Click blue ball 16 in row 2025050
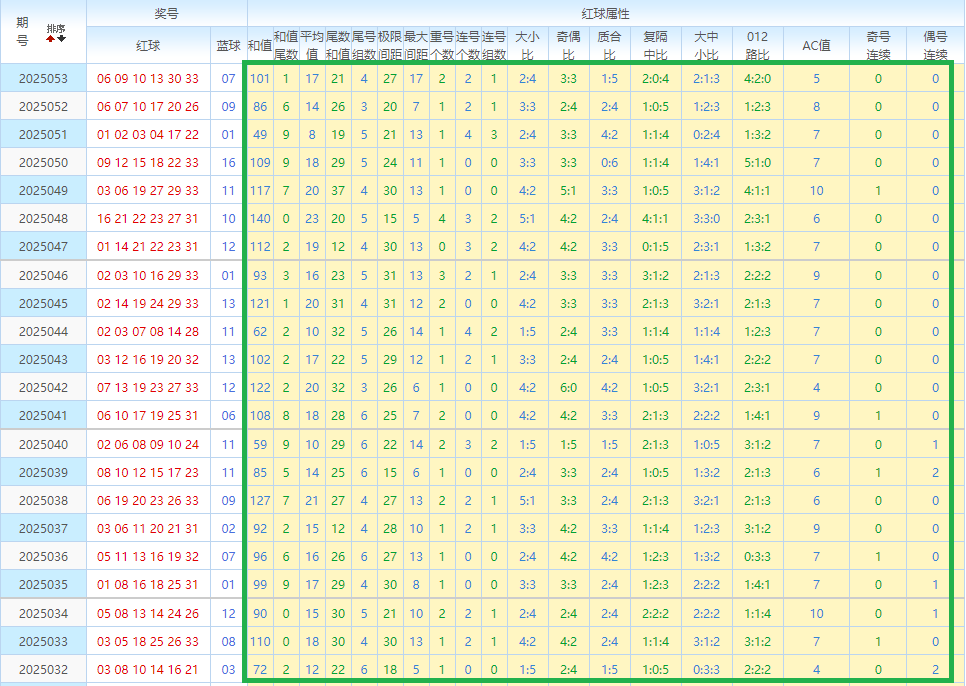This screenshot has width=966, height=686. [x=229, y=163]
